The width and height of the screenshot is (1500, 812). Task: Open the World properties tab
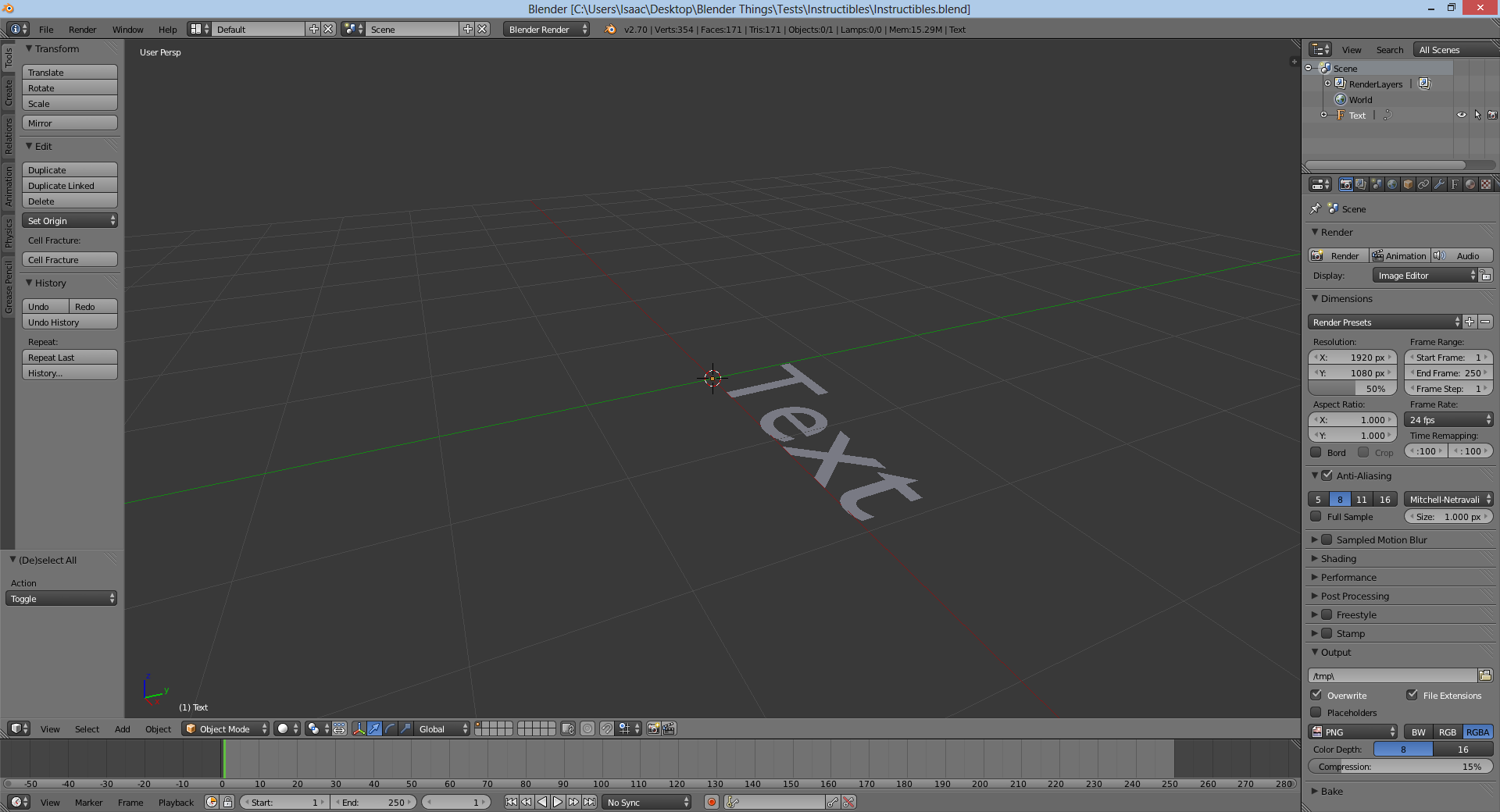[1391, 184]
